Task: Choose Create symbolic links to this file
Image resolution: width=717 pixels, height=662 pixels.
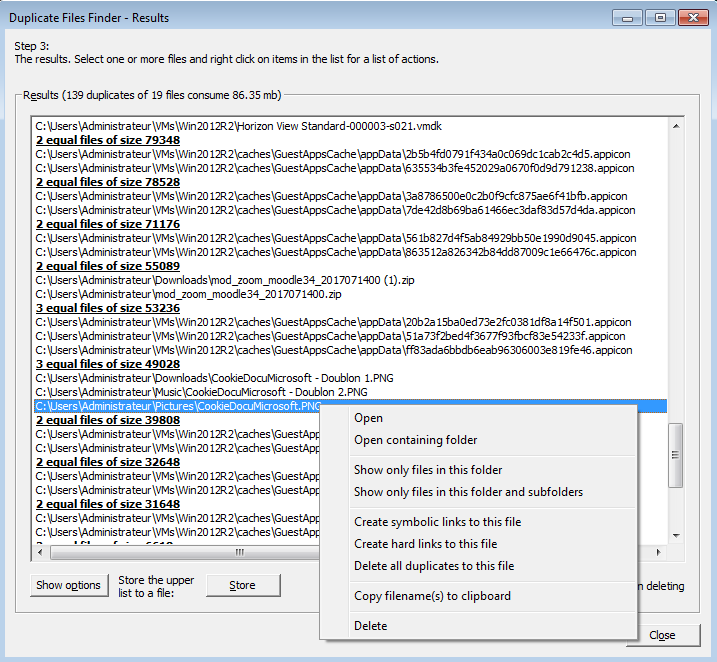Action: [x=437, y=522]
